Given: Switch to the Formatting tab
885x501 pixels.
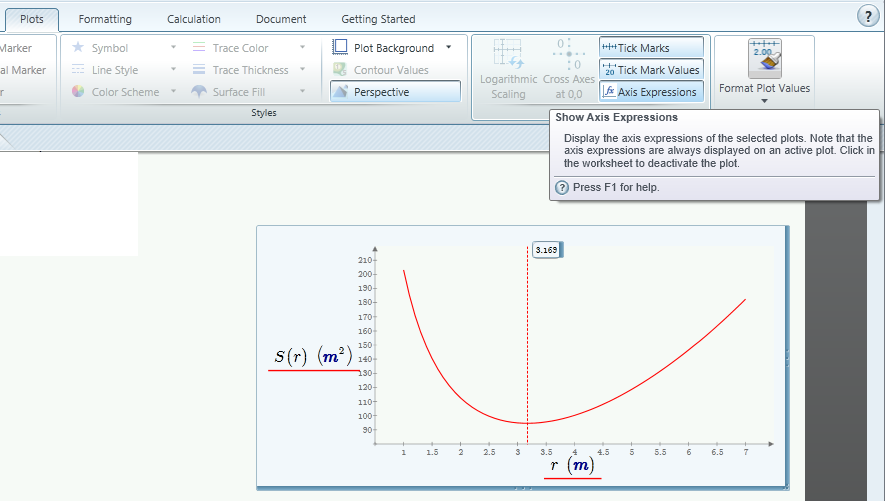Looking at the screenshot, I should pyautogui.click(x=105, y=19).
